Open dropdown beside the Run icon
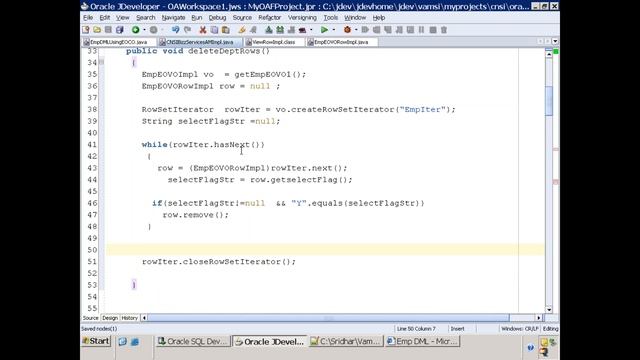 (334, 30)
